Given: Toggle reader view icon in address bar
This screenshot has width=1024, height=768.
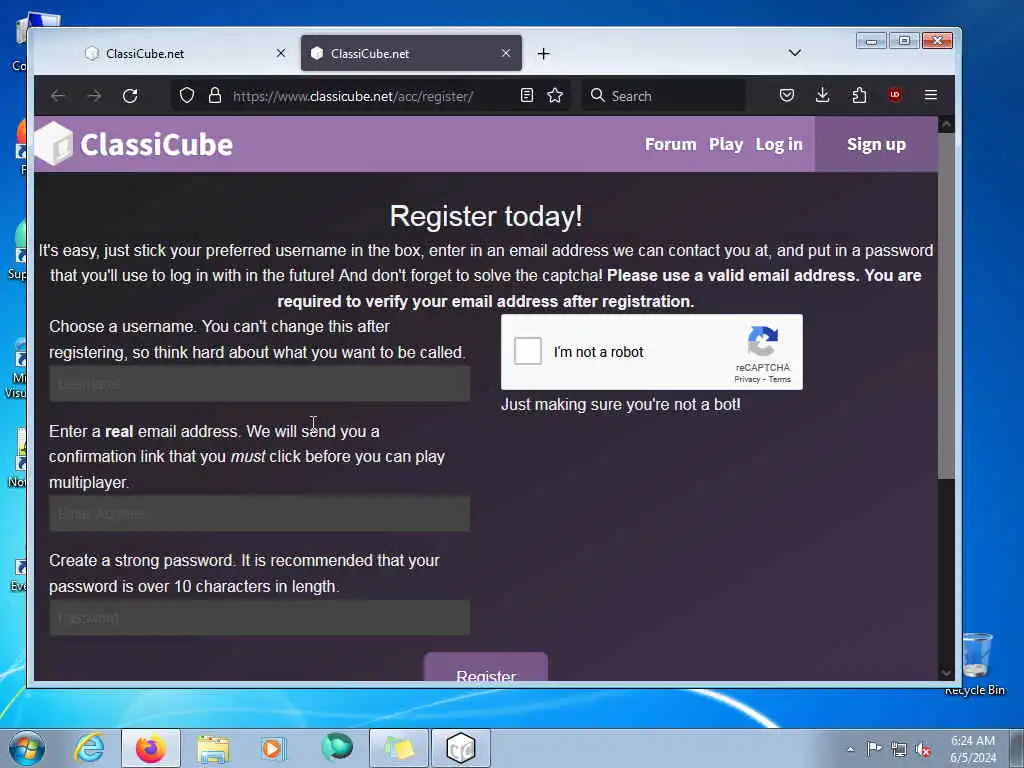Looking at the screenshot, I should (x=527, y=95).
